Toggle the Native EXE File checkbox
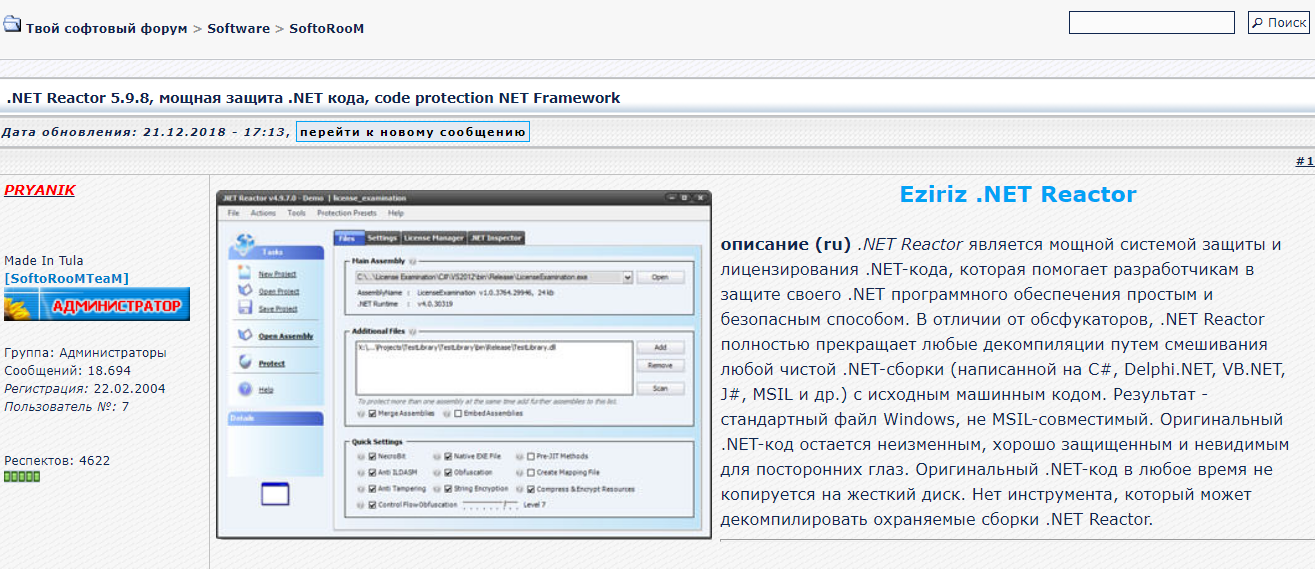 448,456
